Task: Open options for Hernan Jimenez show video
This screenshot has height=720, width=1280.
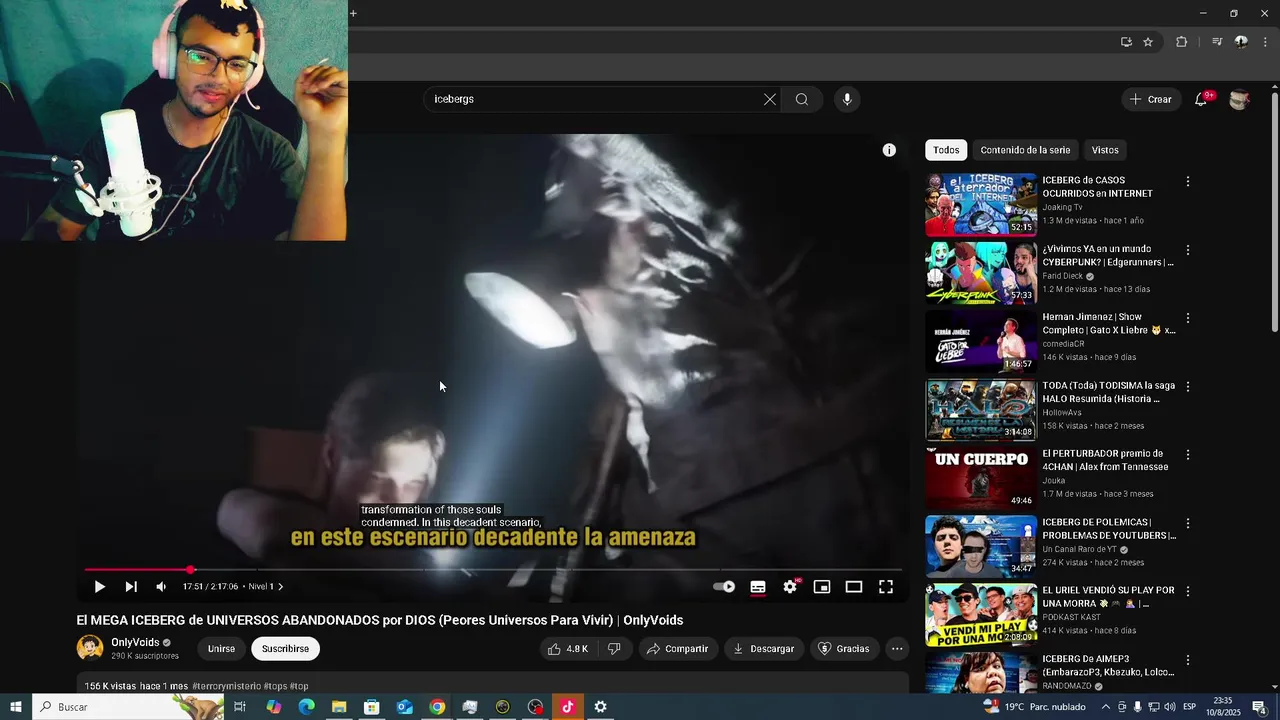Action: click(x=1188, y=318)
